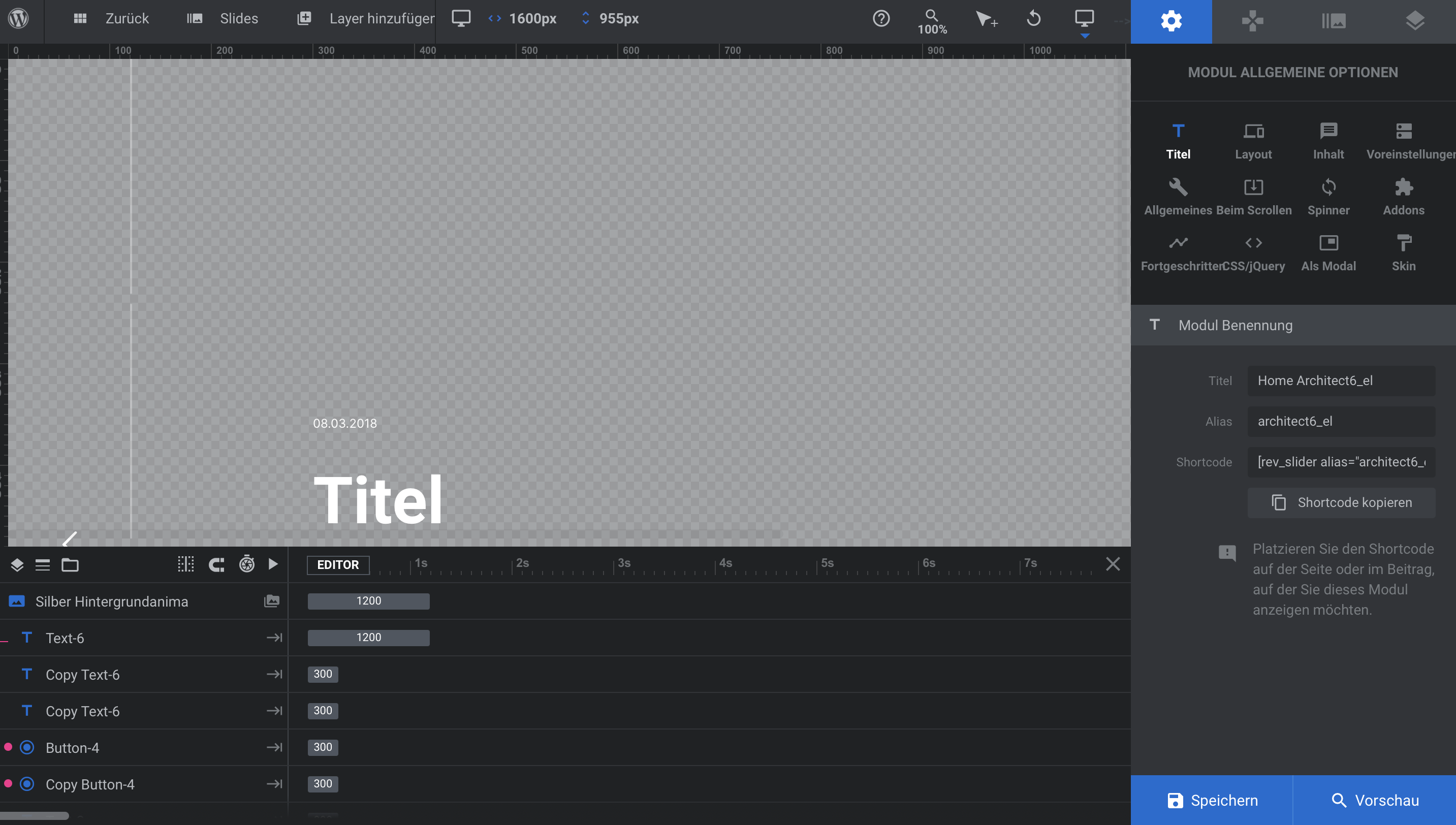This screenshot has height=825, width=1456.
Task: Select the Titel text layer on canvas
Action: (x=378, y=500)
